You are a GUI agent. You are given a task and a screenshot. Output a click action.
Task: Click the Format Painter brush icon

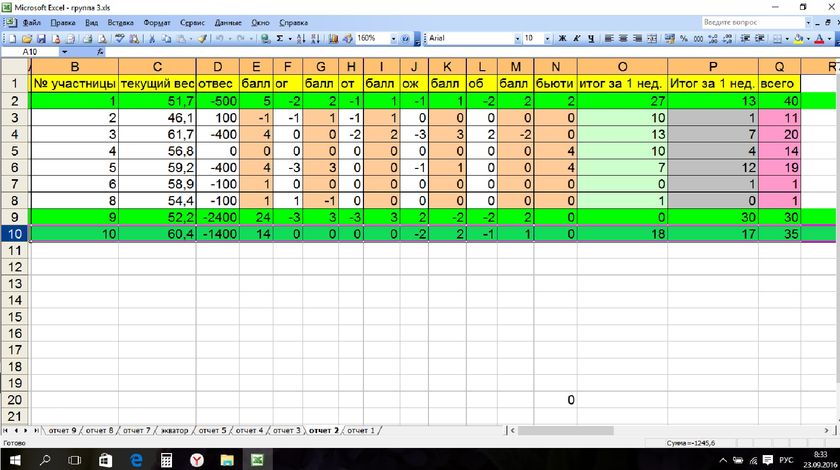point(202,39)
